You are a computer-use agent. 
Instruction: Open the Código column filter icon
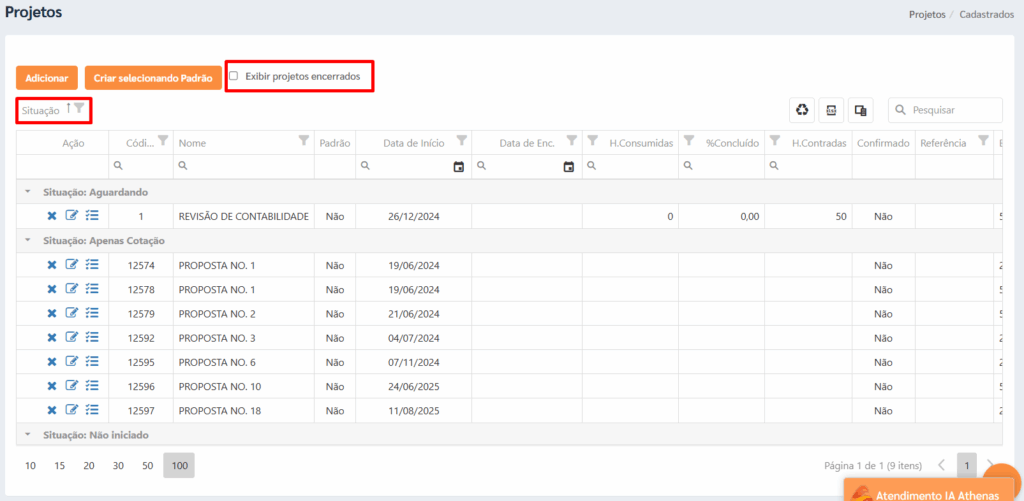(x=163, y=140)
